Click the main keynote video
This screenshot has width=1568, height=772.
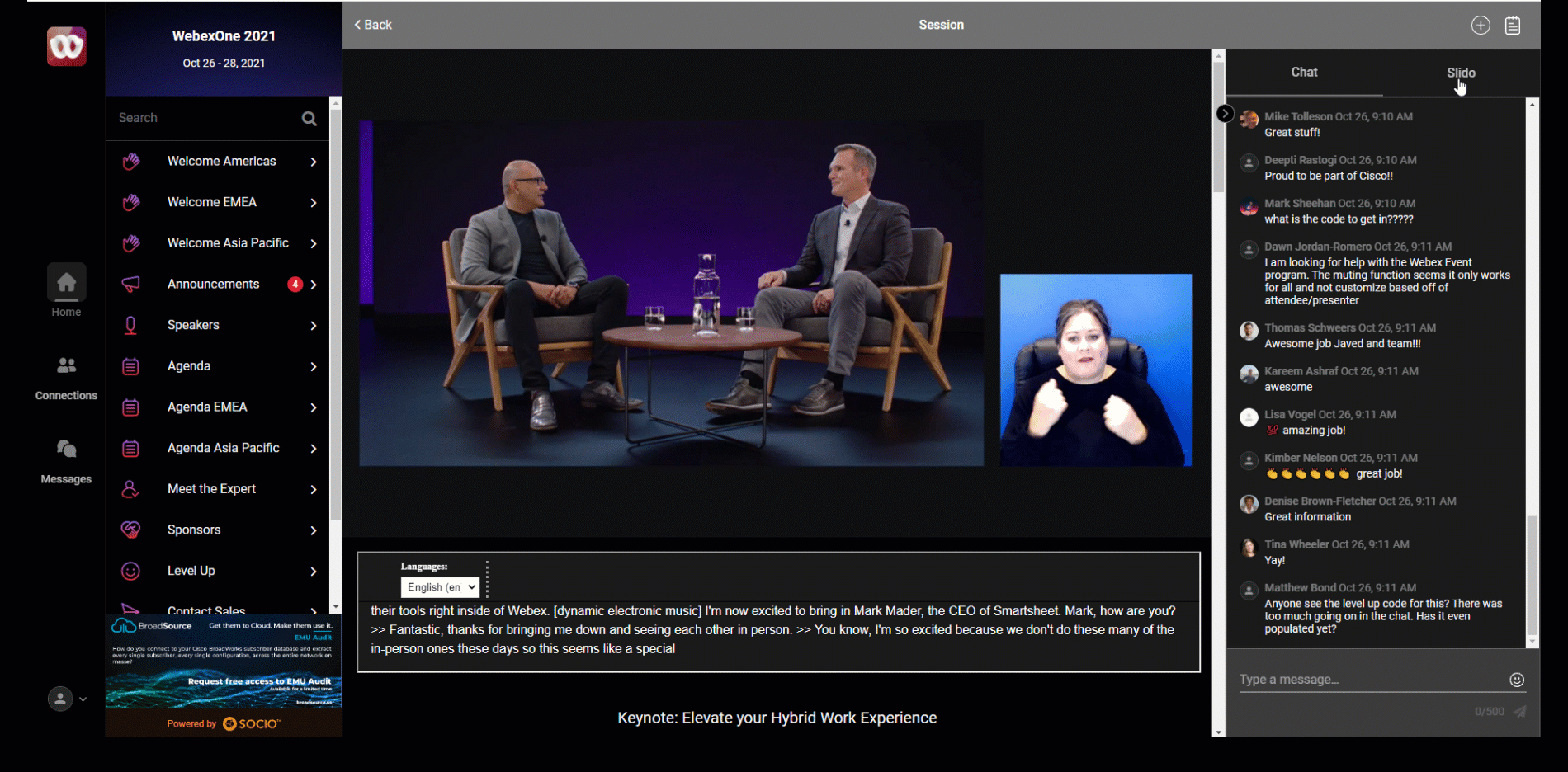(x=671, y=294)
